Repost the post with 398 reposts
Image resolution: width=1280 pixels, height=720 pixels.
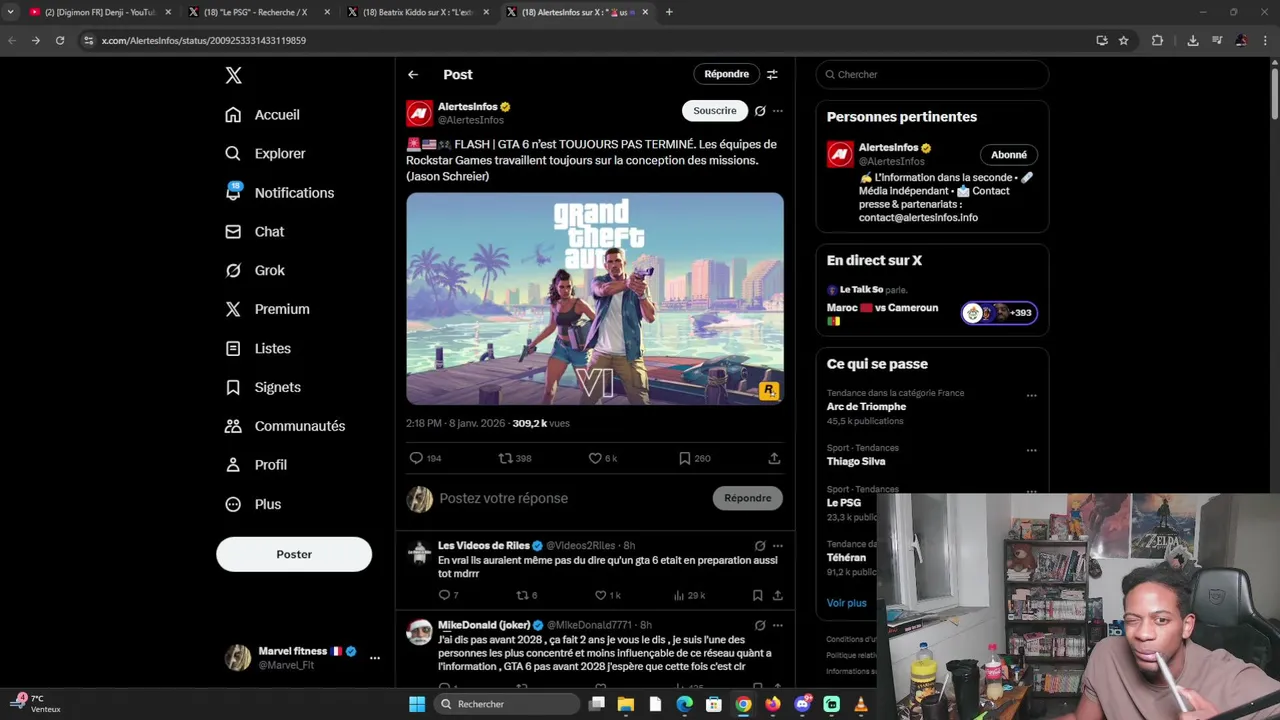pyautogui.click(x=515, y=458)
